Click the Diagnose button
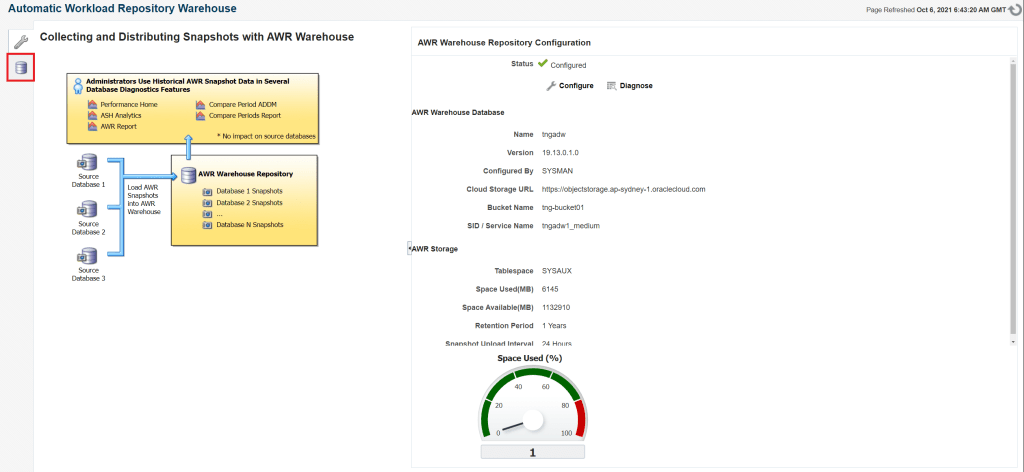Viewport: 1024px width, 472px height. click(630, 86)
